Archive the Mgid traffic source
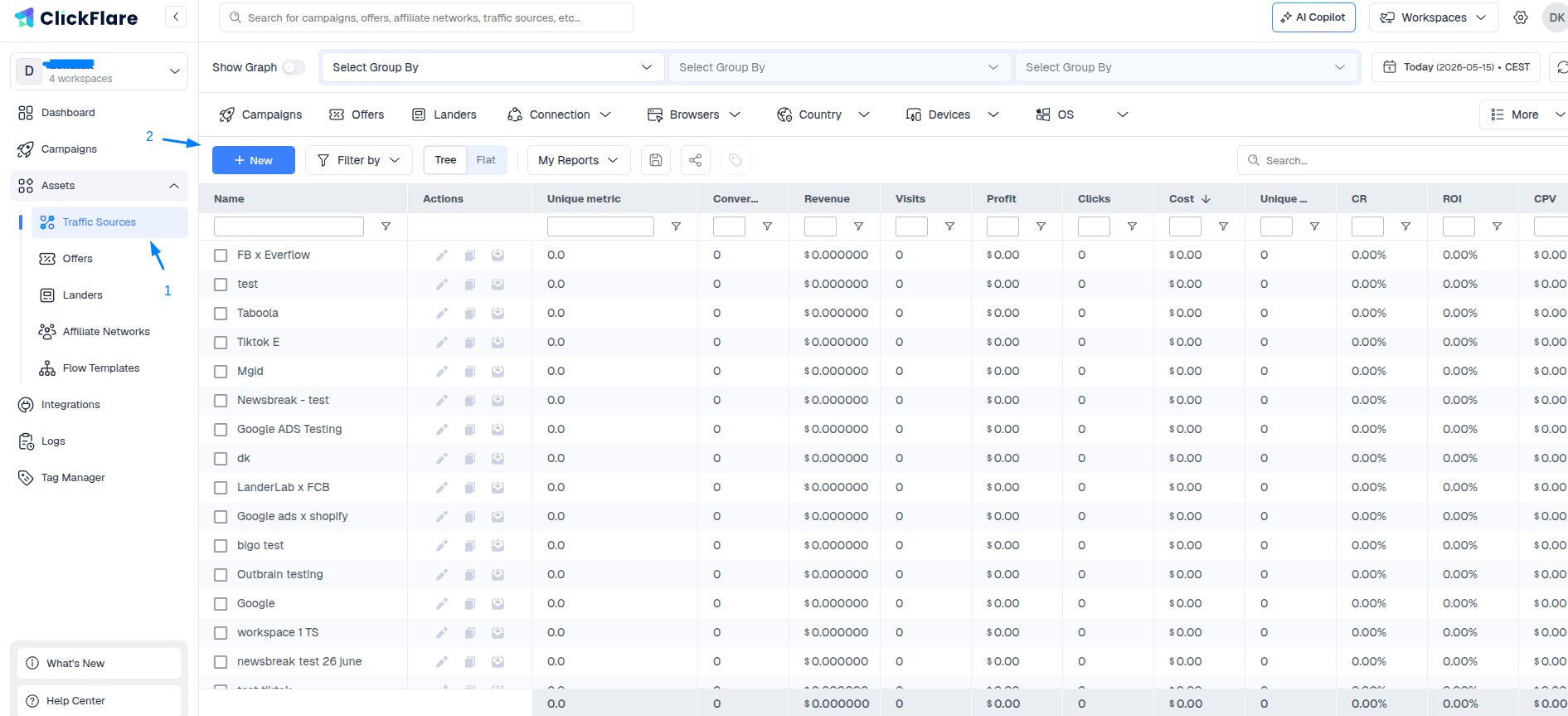 tap(498, 372)
